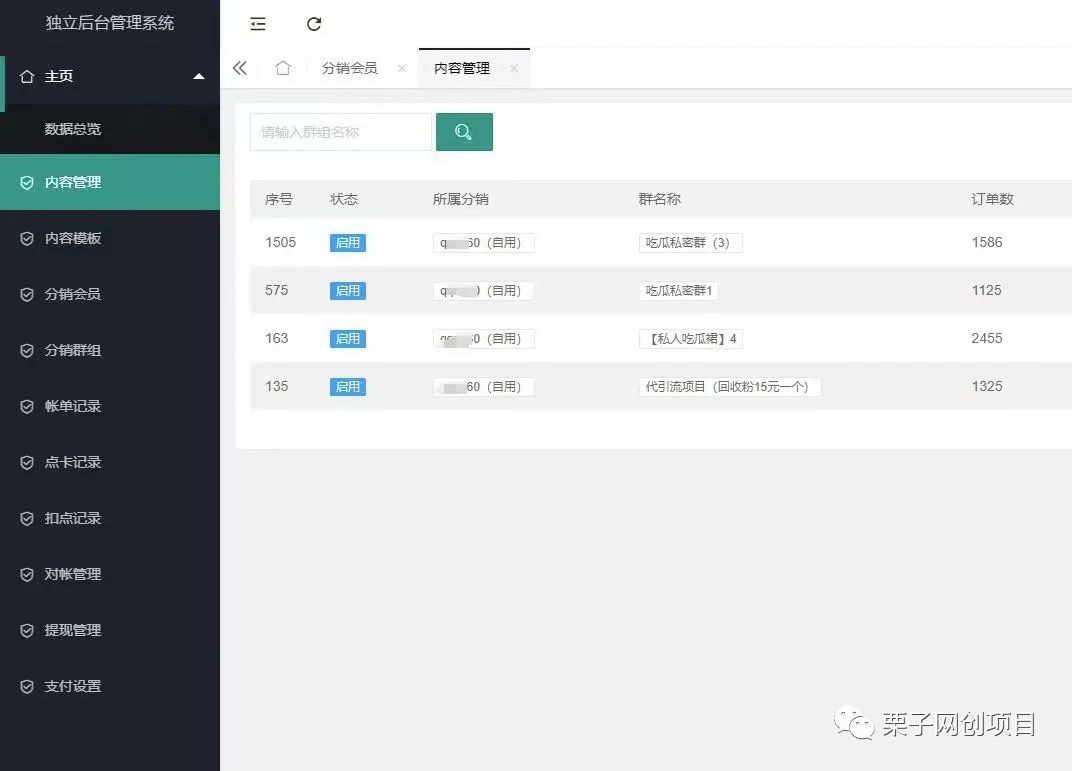The width and height of the screenshot is (1072, 771).
Task: Click the 代引流项目 group label
Action: coord(730,386)
